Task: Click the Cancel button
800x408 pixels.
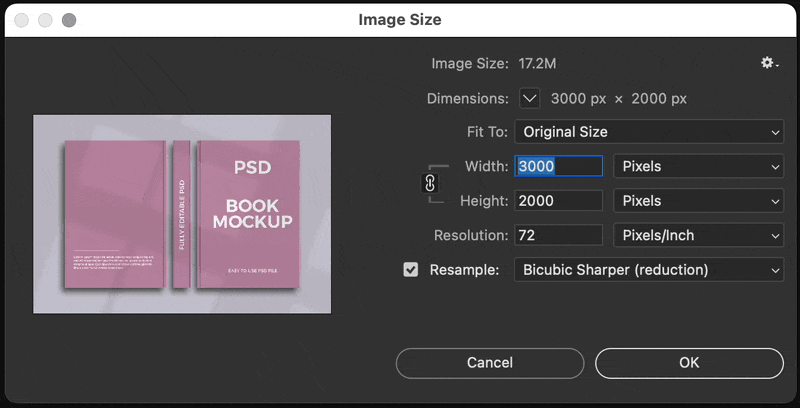Action: pyautogui.click(x=490, y=363)
